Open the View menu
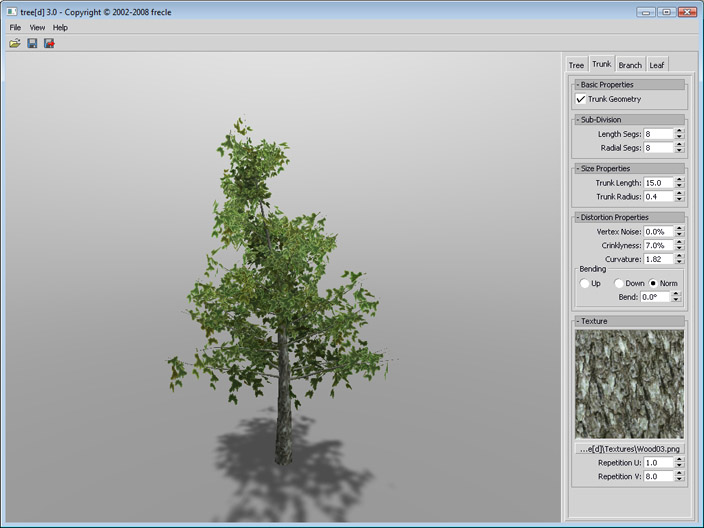704x528 pixels. [37, 27]
